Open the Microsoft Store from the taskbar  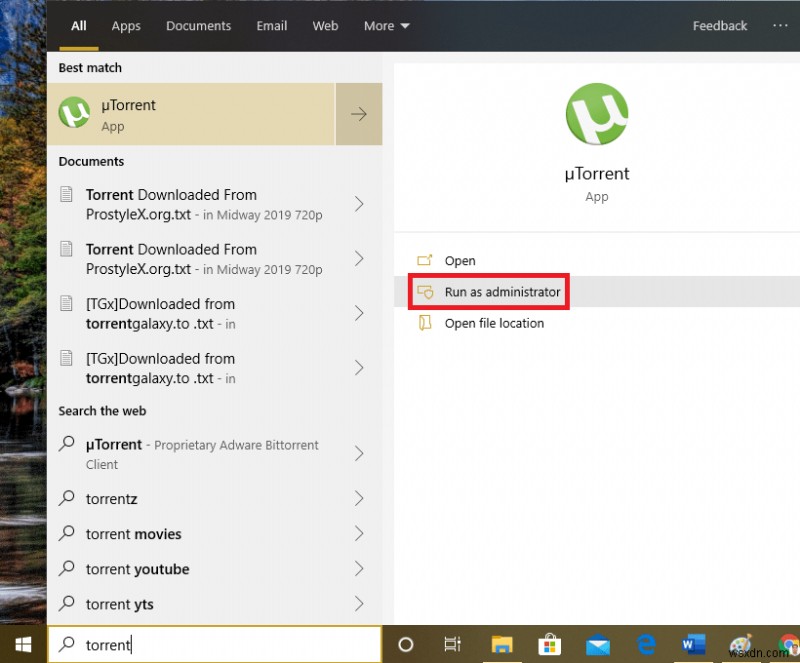coord(550,645)
